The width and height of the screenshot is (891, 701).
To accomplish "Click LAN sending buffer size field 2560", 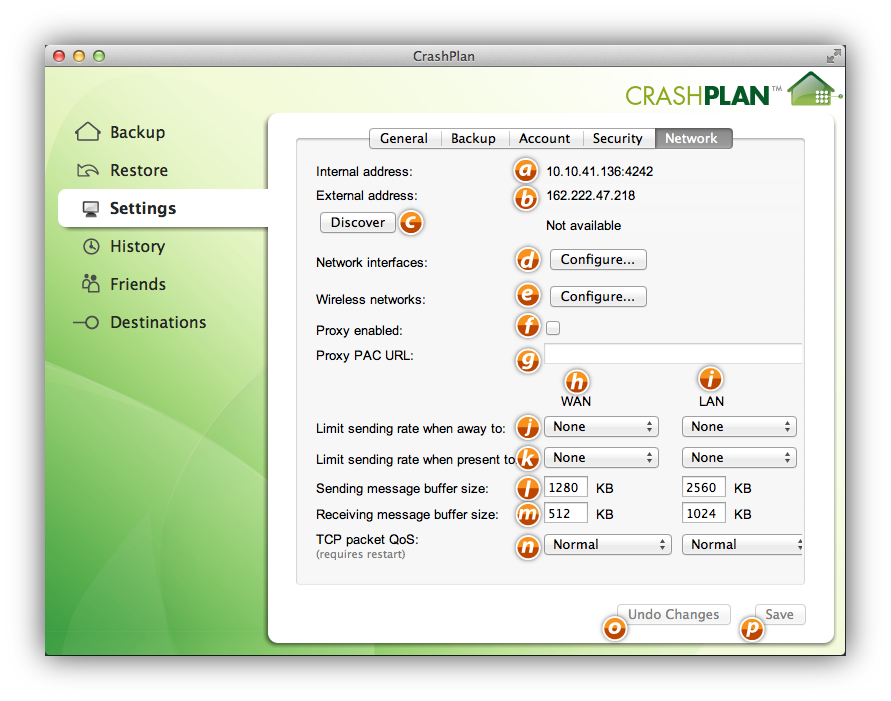I will pos(703,487).
